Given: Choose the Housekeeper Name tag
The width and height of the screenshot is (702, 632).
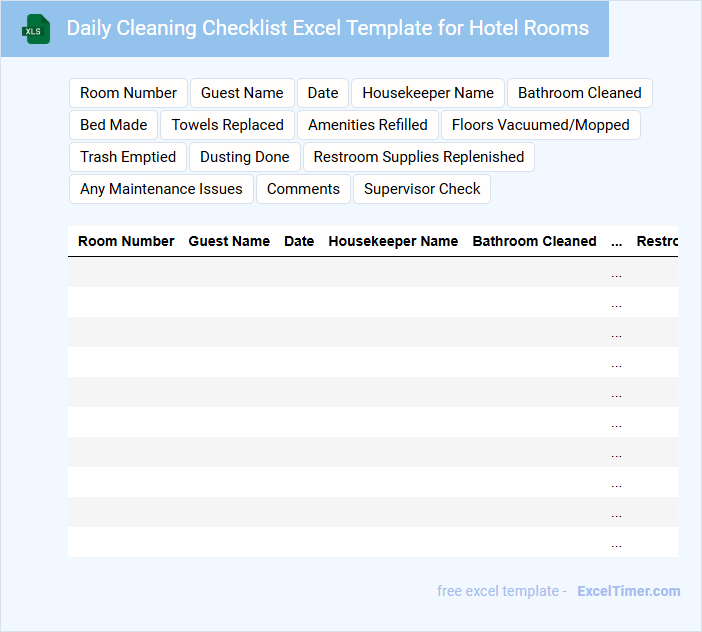Looking at the screenshot, I should click(x=428, y=93).
